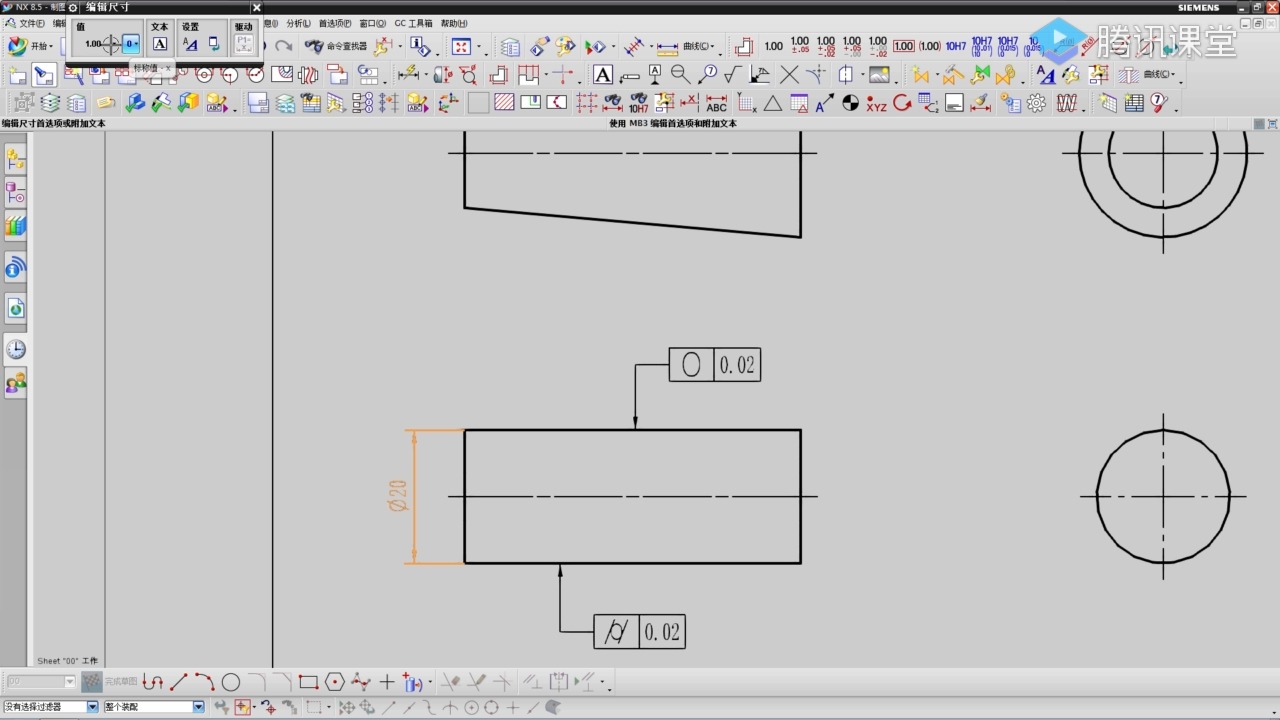Click reset settings icon in 设置 group
The height and width of the screenshot is (720, 1280).
coord(214,44)
